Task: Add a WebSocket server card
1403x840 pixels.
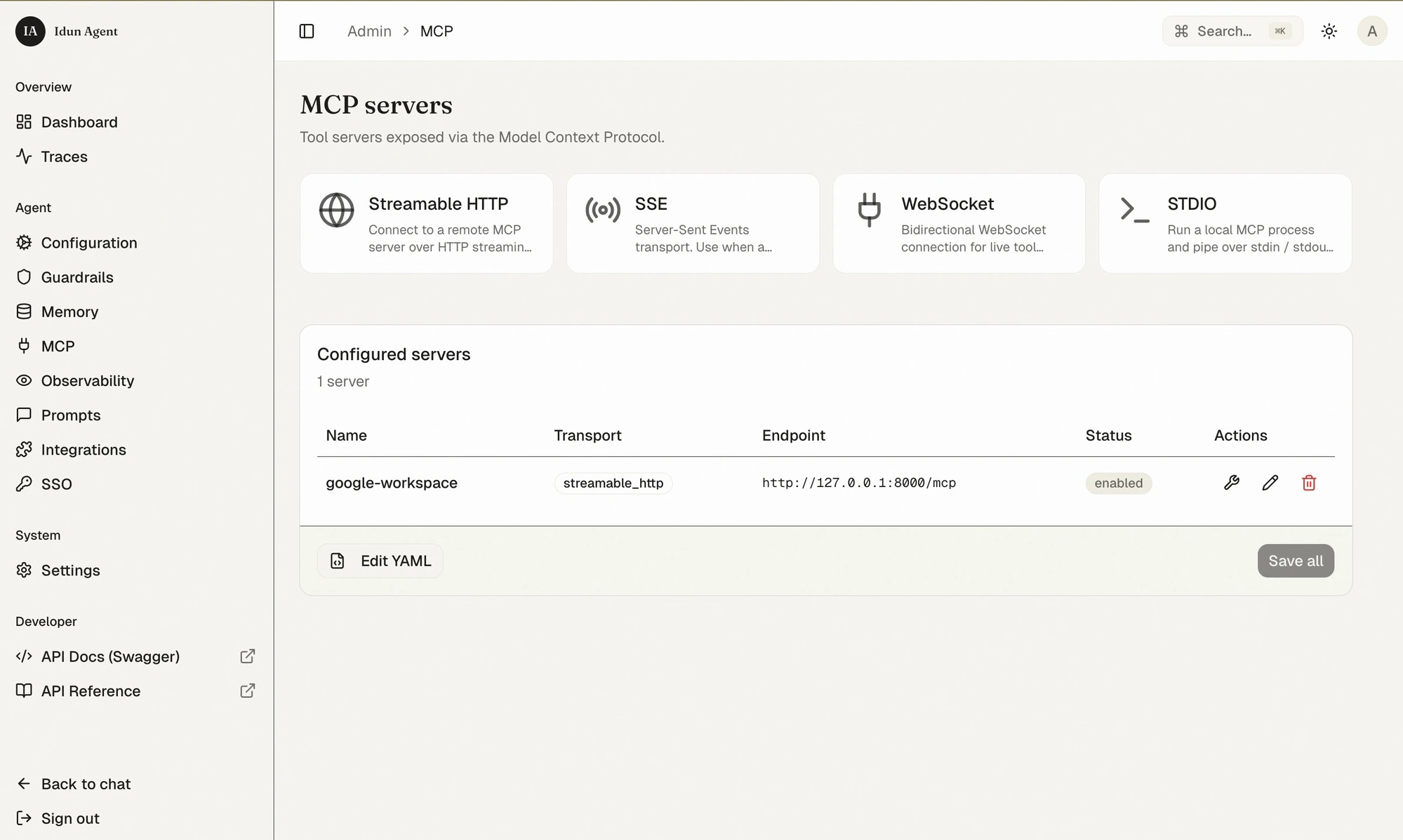Action: point(959,223)
